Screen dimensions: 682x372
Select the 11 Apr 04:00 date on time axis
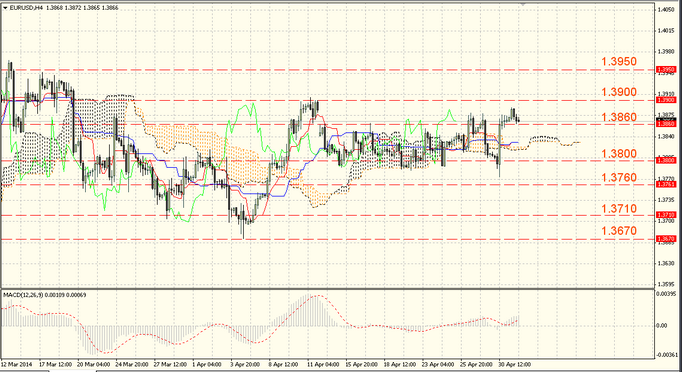[323, 364]
